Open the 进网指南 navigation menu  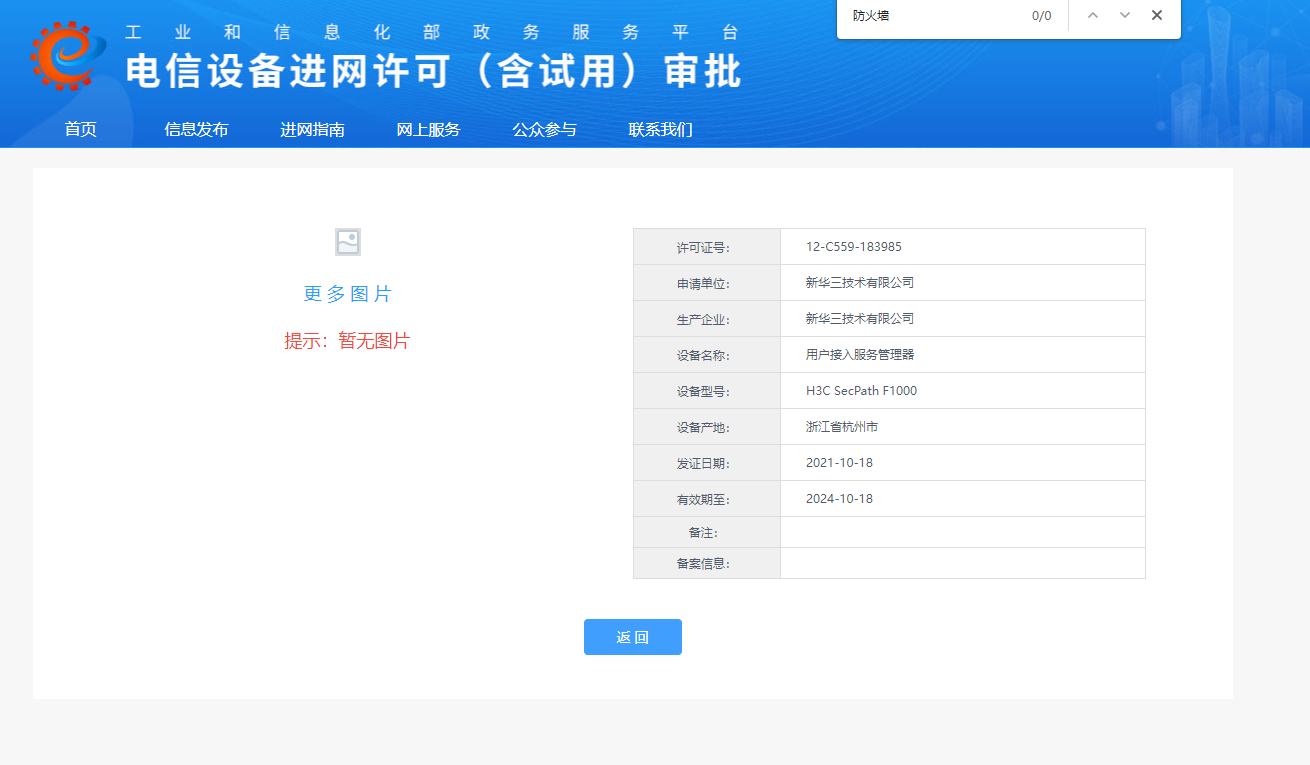coord(312,129)
